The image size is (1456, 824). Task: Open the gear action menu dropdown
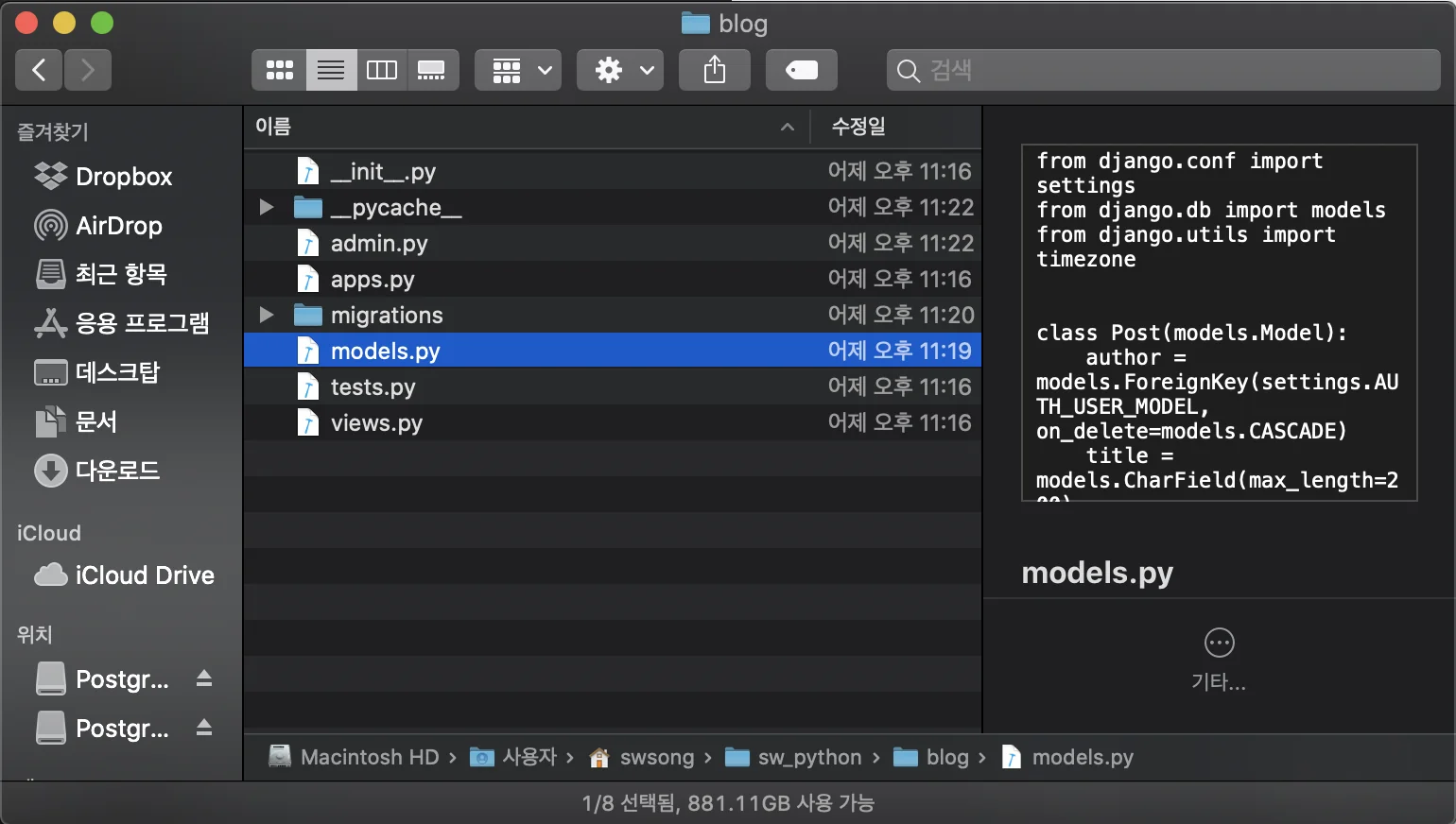coord(620,70)
